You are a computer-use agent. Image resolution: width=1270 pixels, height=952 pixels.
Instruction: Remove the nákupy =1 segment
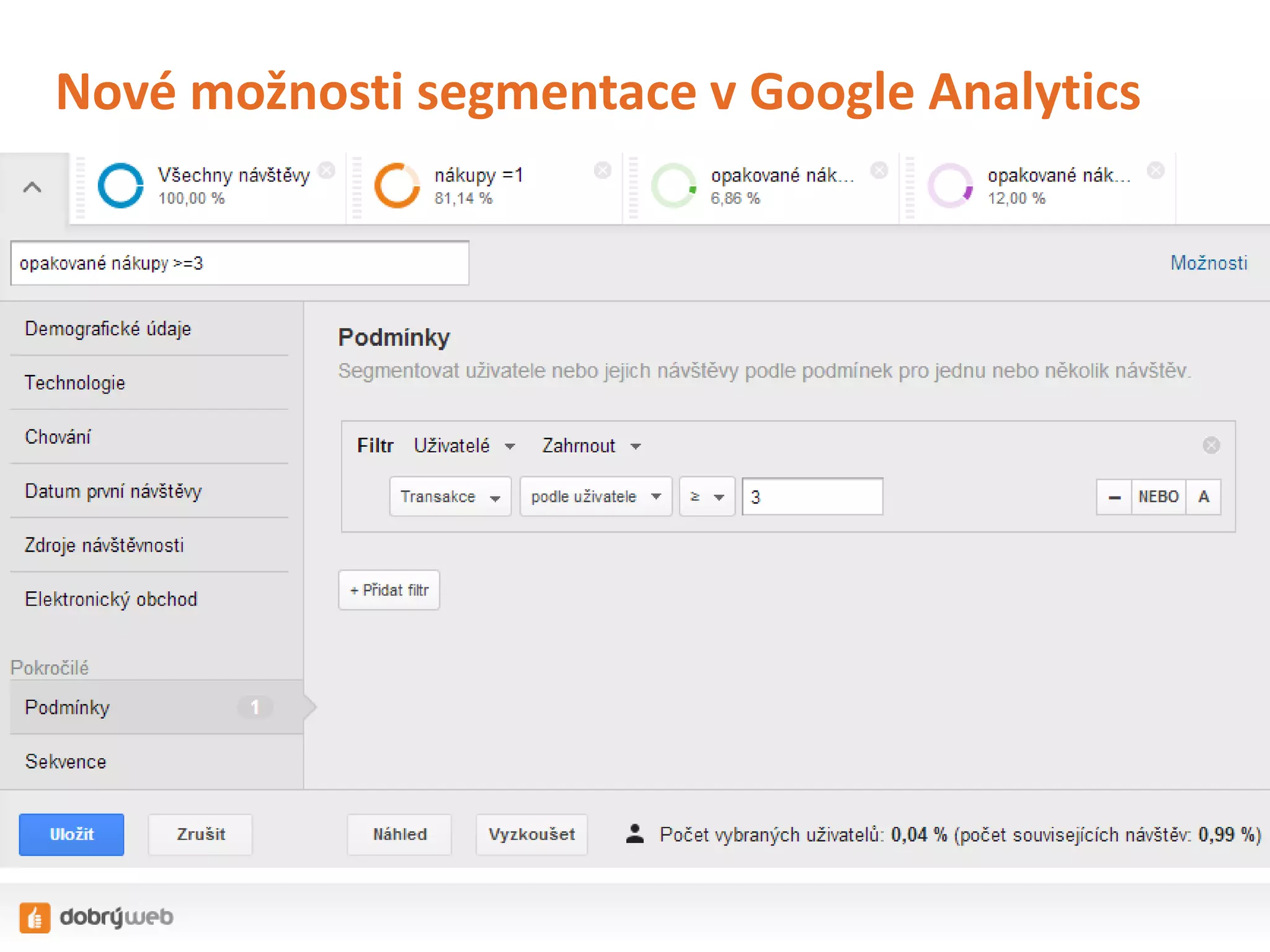[x=603, y=170]
